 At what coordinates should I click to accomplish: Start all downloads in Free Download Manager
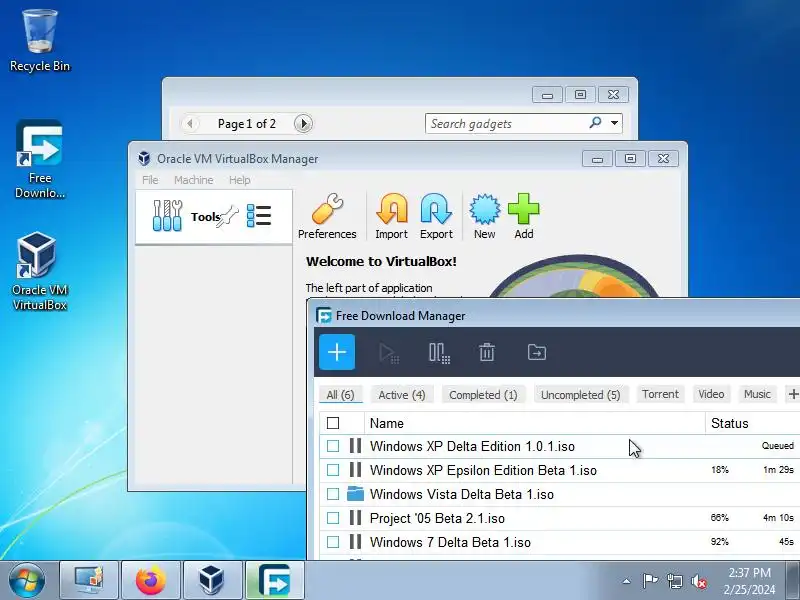point(389,353)
